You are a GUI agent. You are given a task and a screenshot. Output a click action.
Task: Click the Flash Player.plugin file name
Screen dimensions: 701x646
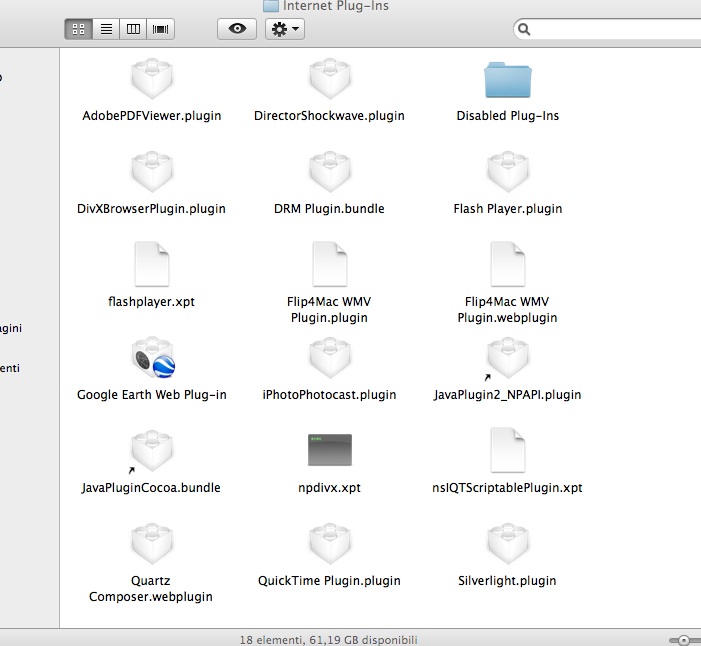pyautogui.click(x=507, y=209)
